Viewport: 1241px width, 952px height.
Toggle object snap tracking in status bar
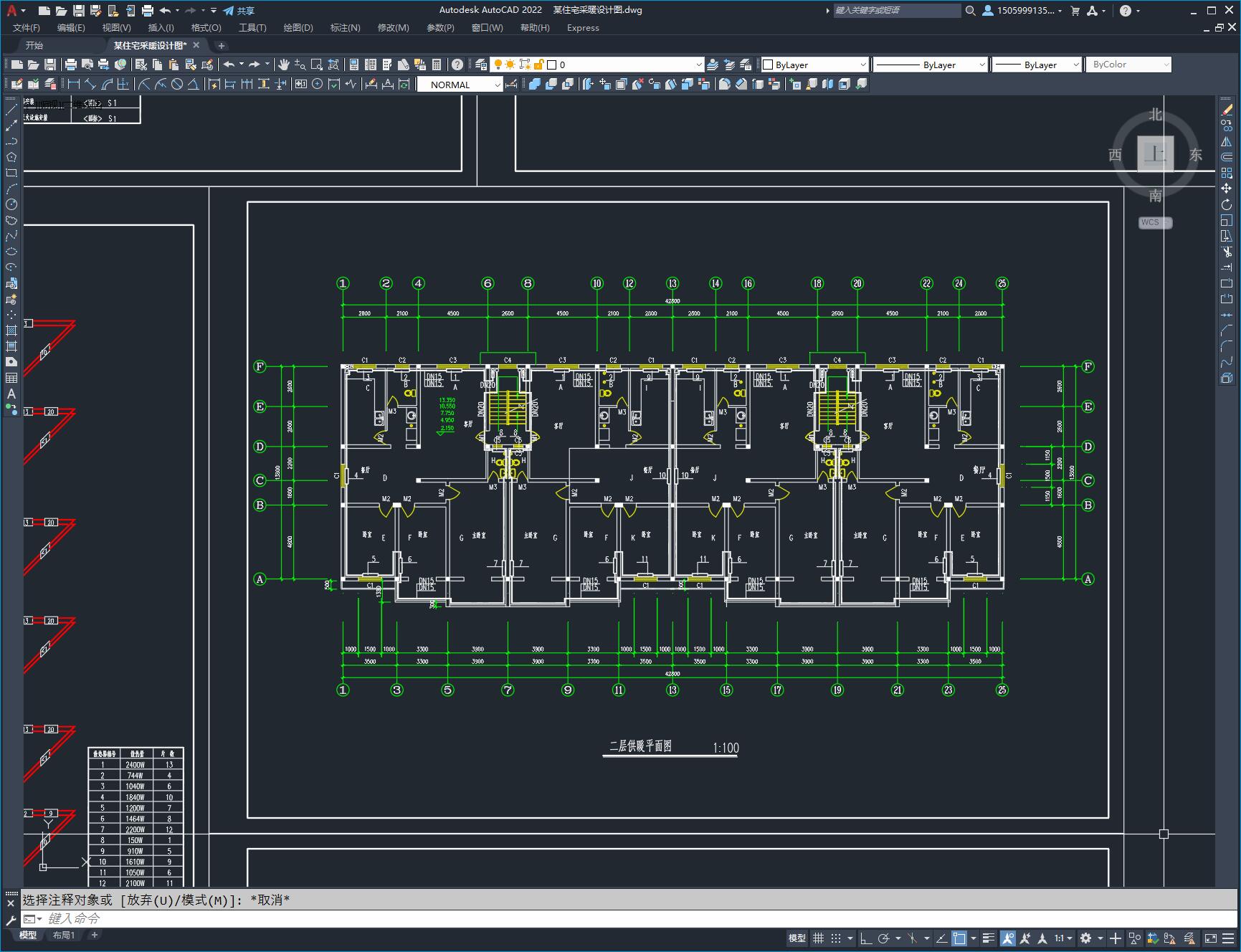941,938
